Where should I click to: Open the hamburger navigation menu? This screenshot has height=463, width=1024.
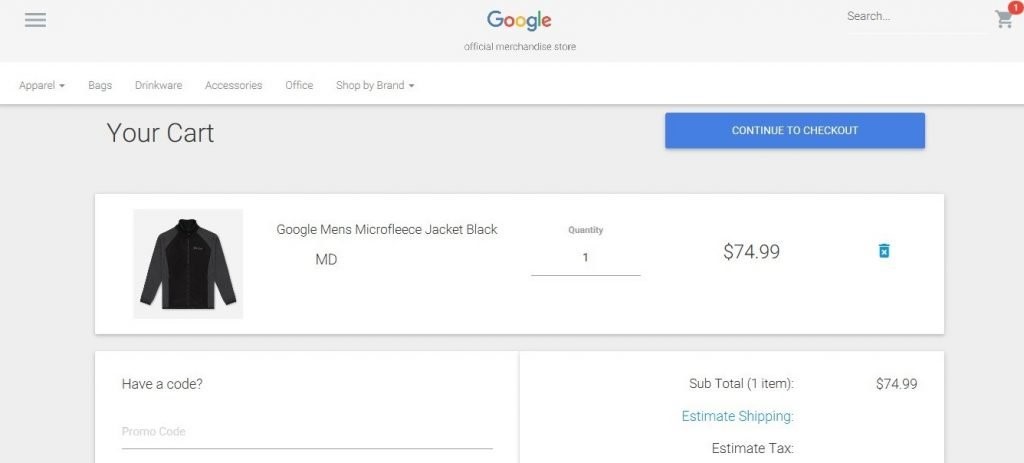35,20
